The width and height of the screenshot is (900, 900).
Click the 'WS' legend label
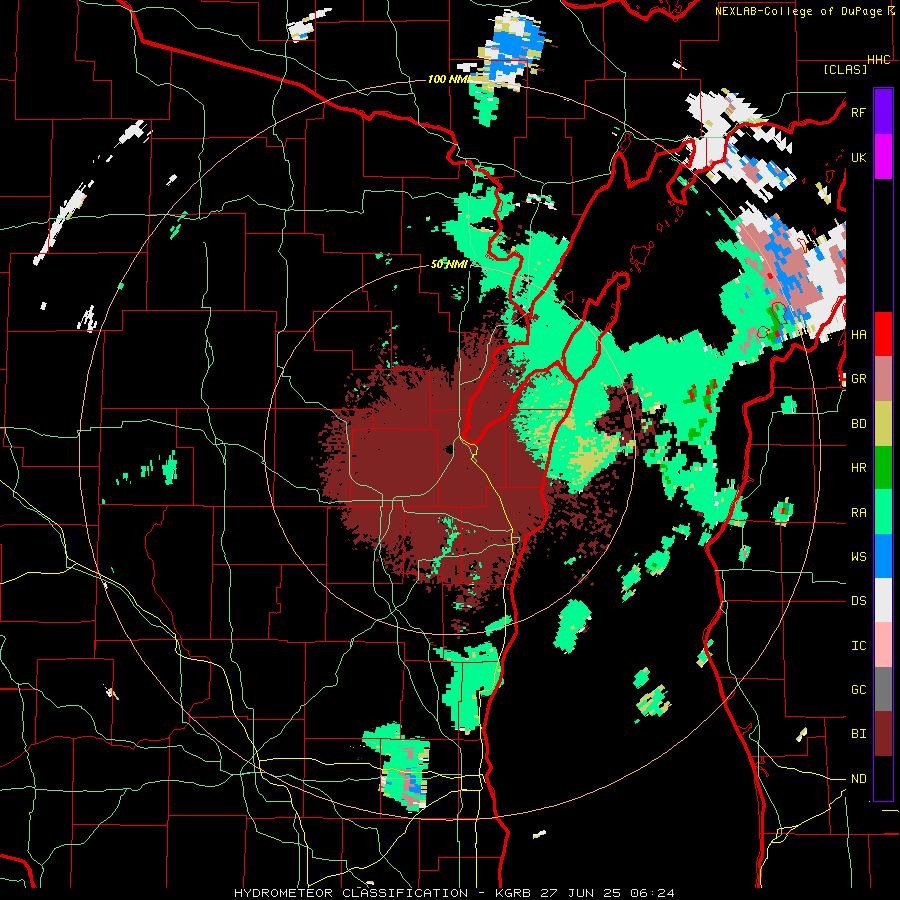[858, 557]
